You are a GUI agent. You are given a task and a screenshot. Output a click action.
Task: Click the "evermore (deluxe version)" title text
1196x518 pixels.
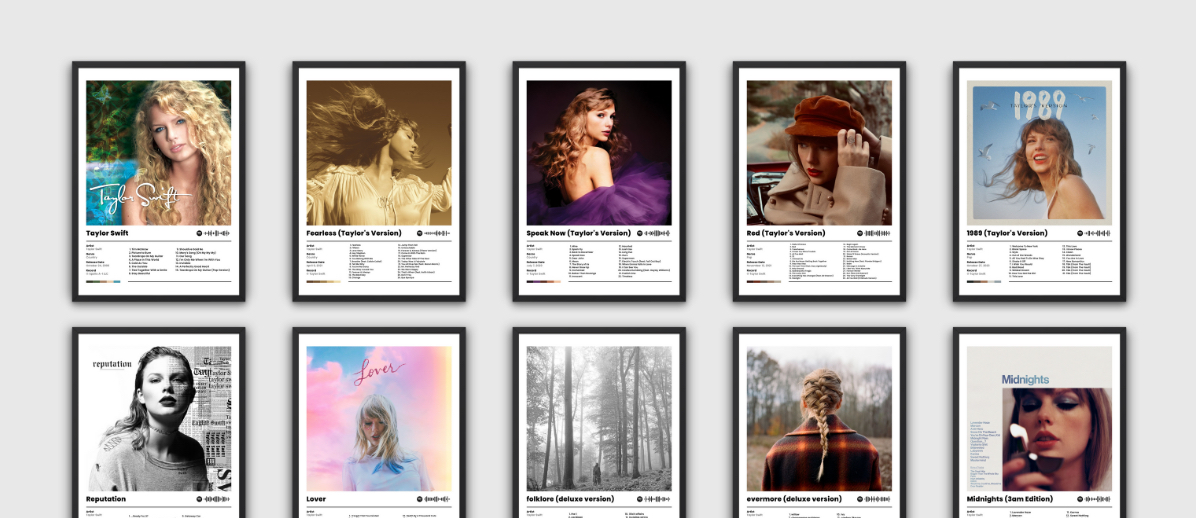click(794, 499)
